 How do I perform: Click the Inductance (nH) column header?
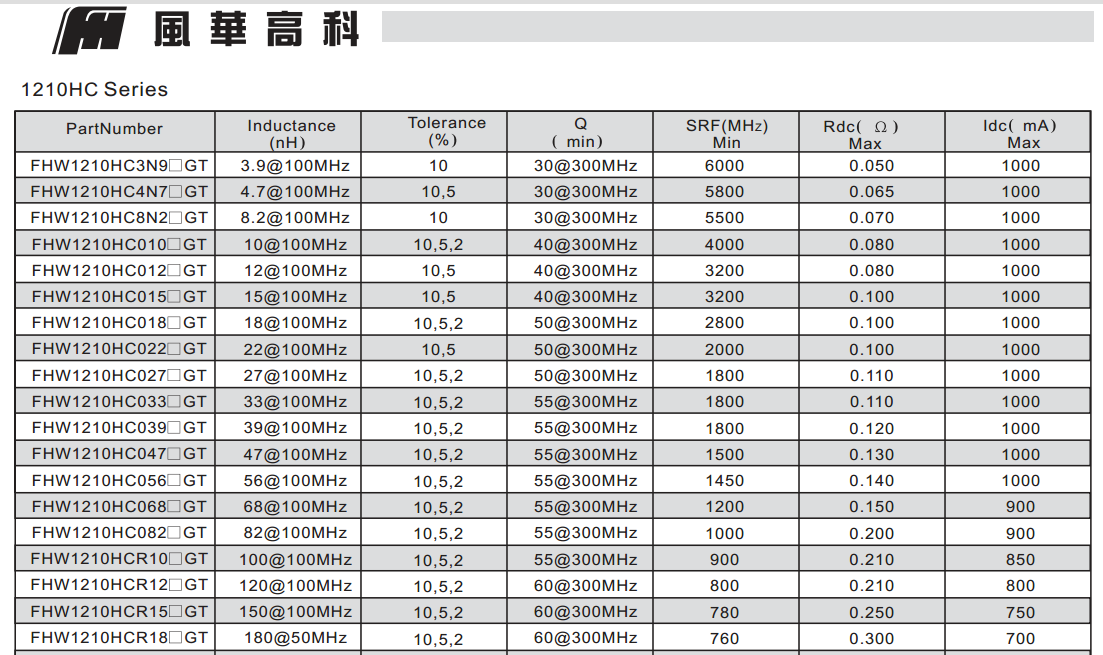pos(291,133)
